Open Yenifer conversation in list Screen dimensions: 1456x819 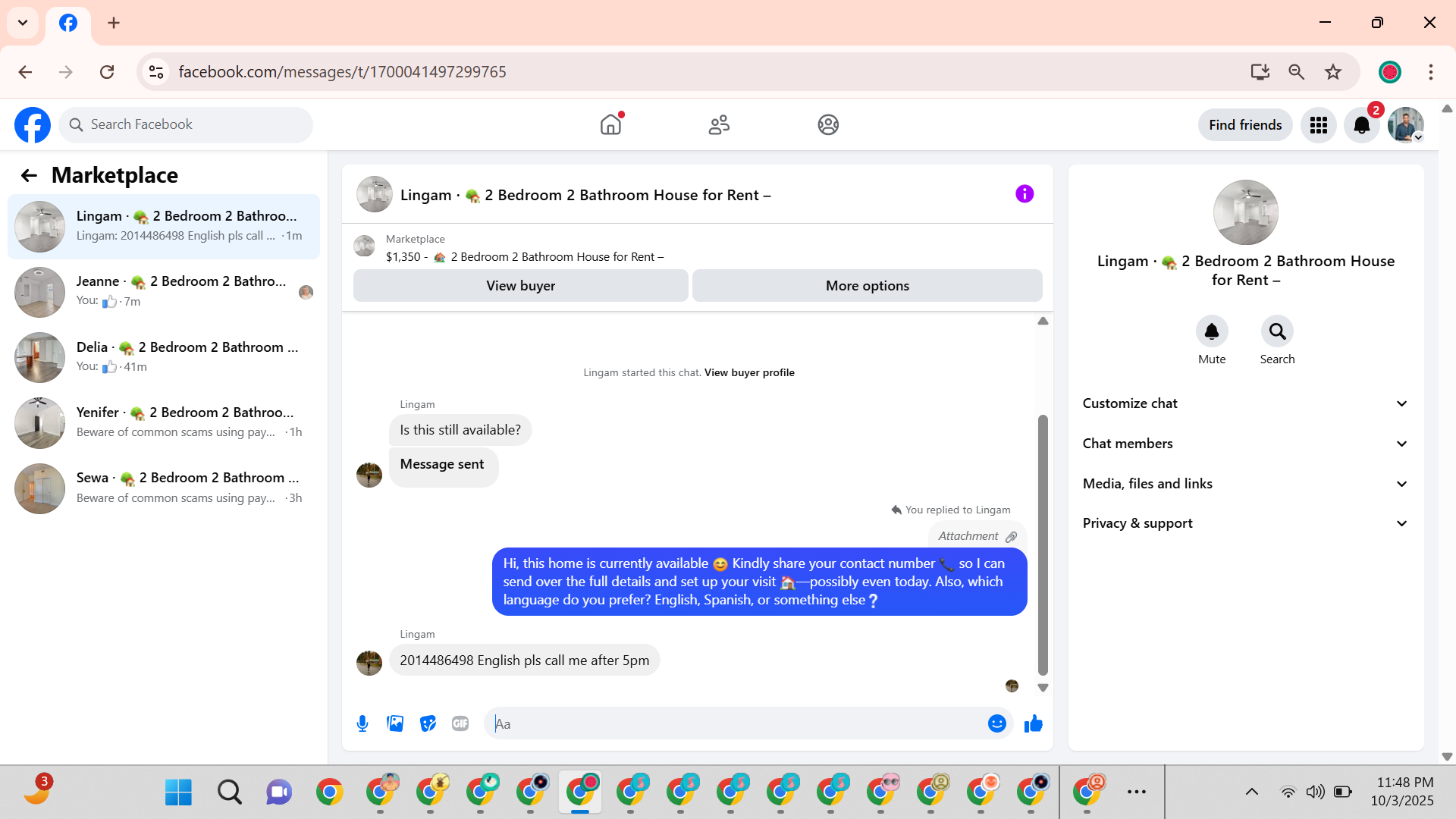(x=164, y=422)
